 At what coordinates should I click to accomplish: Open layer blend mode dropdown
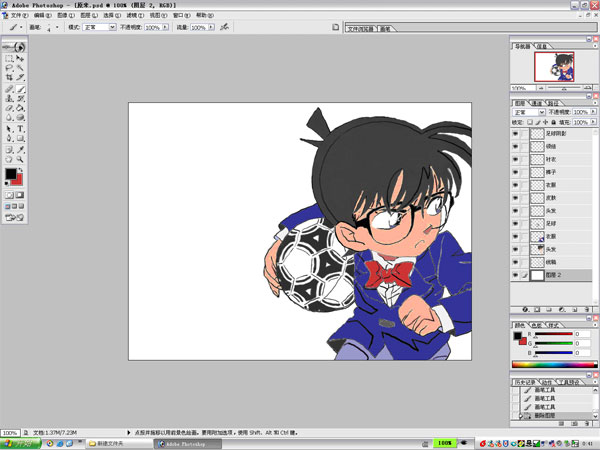coord(541,112)
